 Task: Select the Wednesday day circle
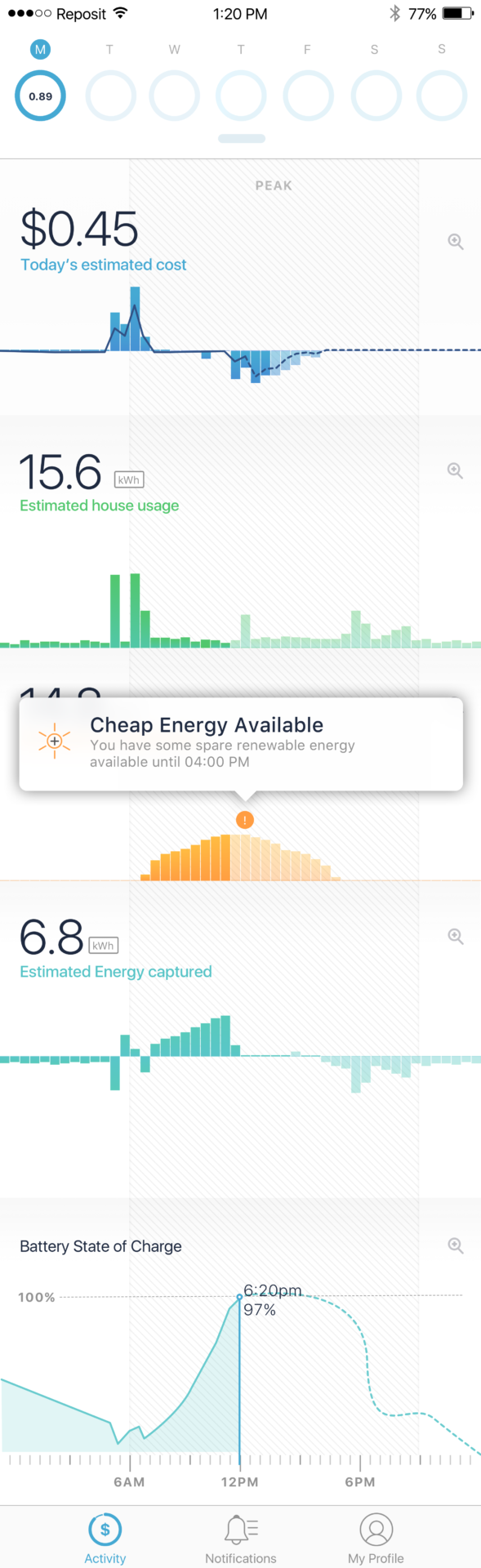175,96
